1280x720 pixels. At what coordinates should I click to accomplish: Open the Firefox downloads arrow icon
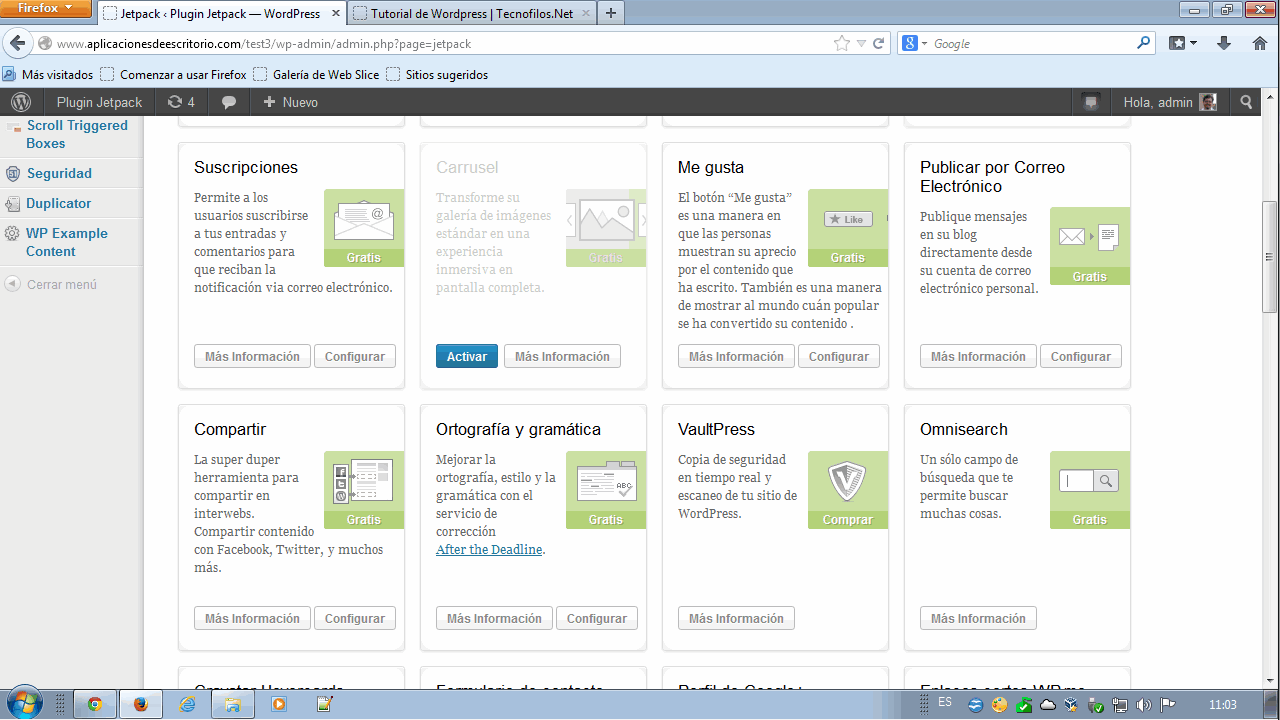click(x=1223, y=44)
